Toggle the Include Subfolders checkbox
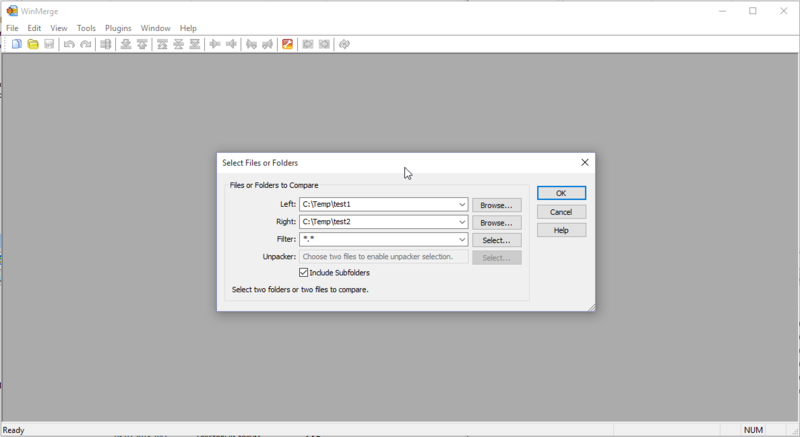The height and width of the screenshot is (437, 800). [x=304, y=273]
